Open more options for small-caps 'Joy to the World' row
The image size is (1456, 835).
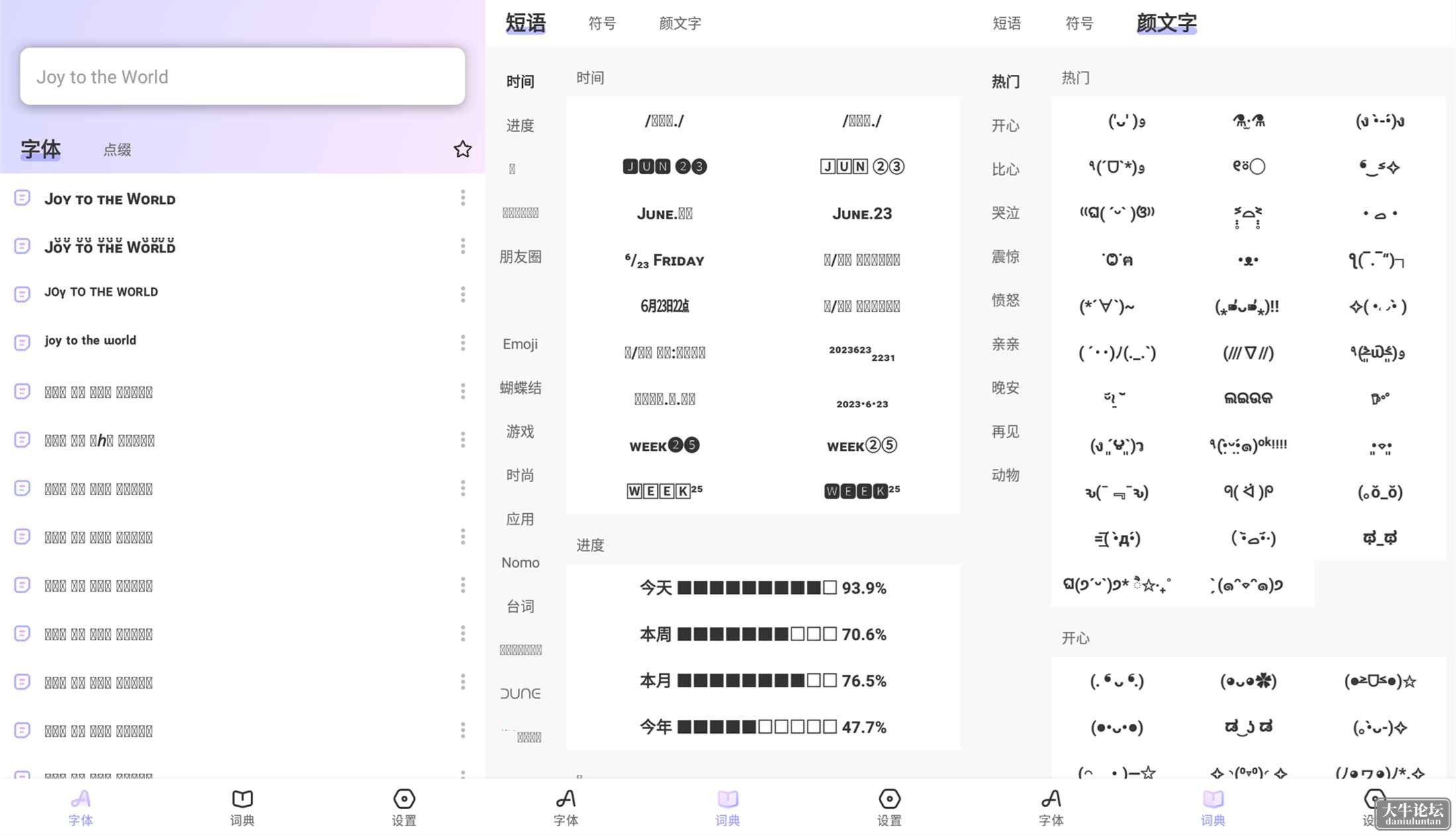[463, 198]
